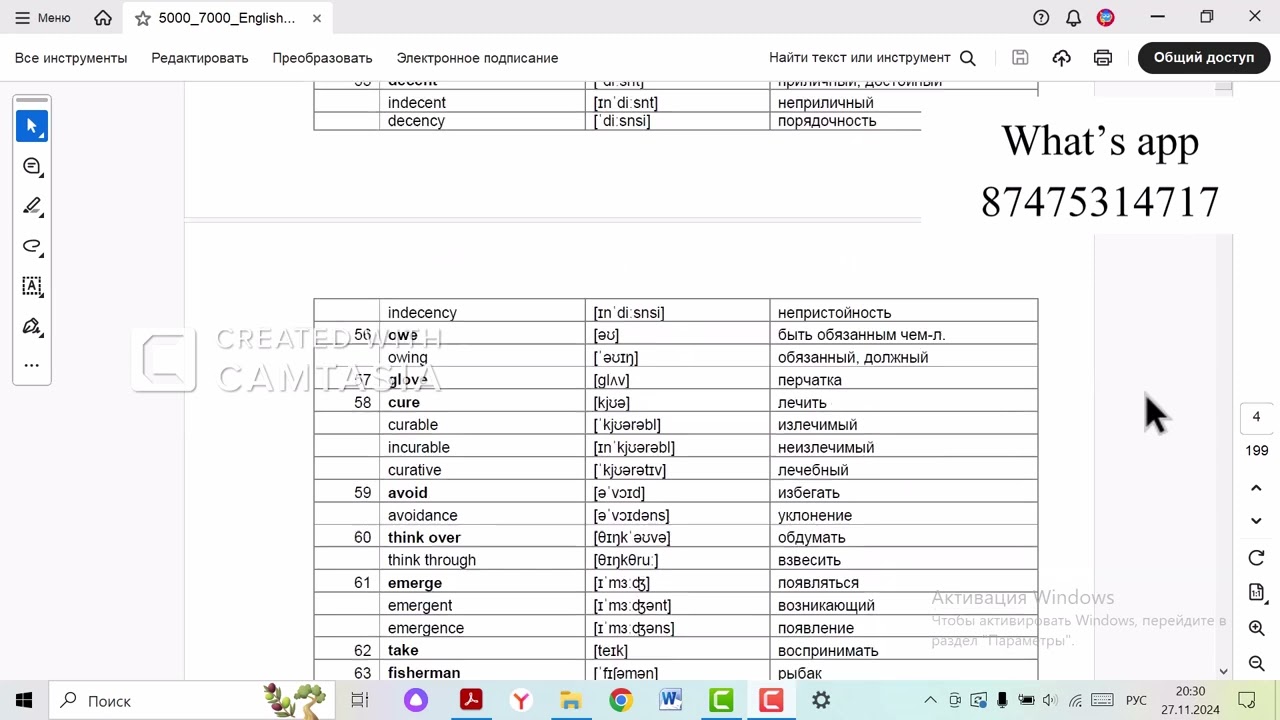Click the Общий доступ button
Screen dimensions: 1280x720
(1204, 58)
